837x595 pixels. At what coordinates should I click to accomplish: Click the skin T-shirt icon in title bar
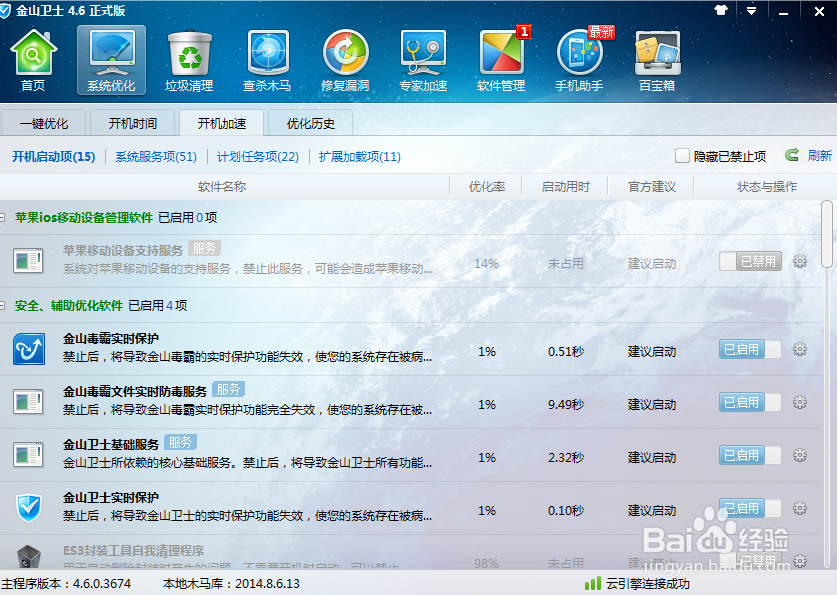(x=721, y=11)
